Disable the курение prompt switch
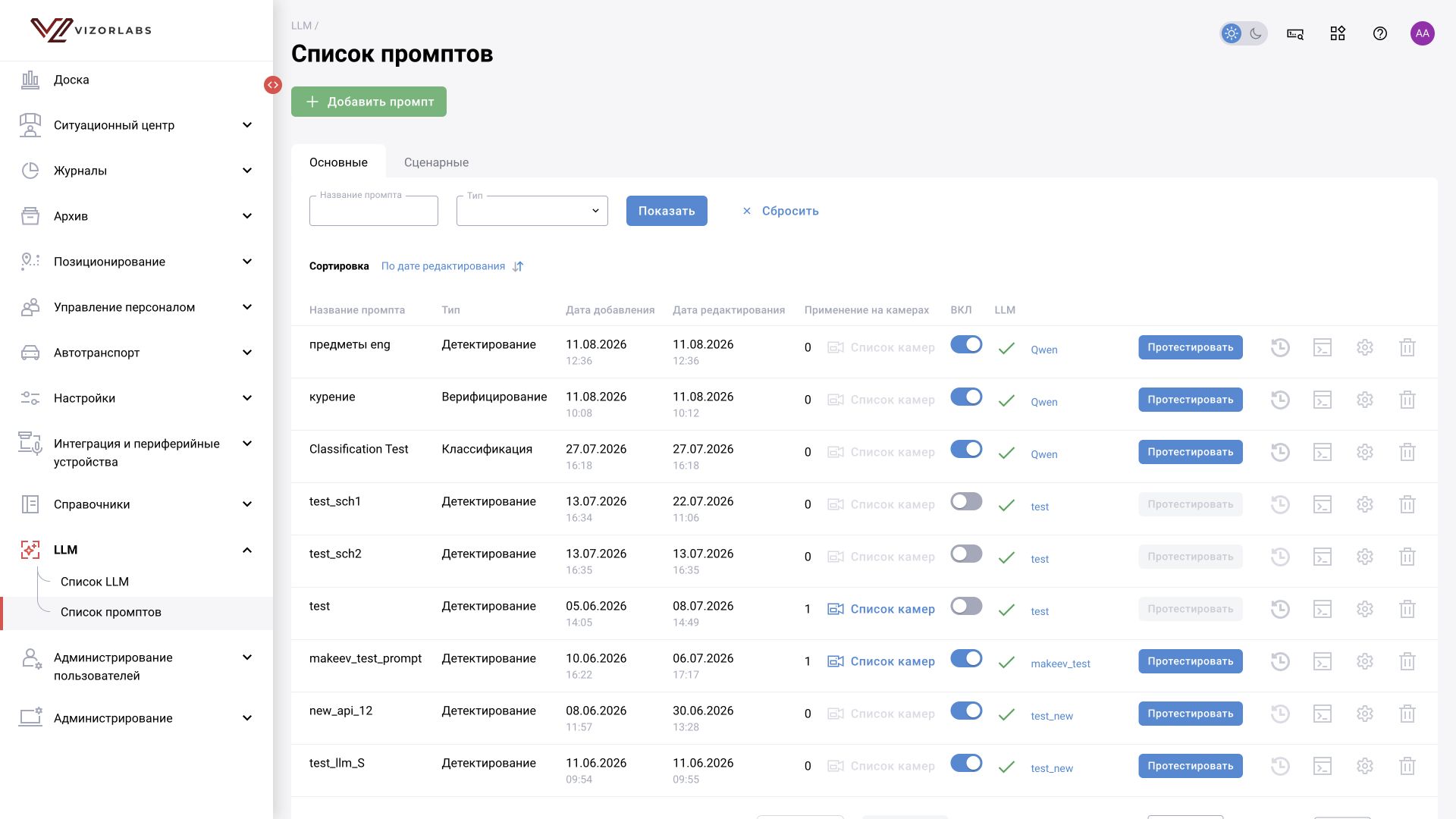The width and height of the screenshot is (1456, 819). click(966, 397)
